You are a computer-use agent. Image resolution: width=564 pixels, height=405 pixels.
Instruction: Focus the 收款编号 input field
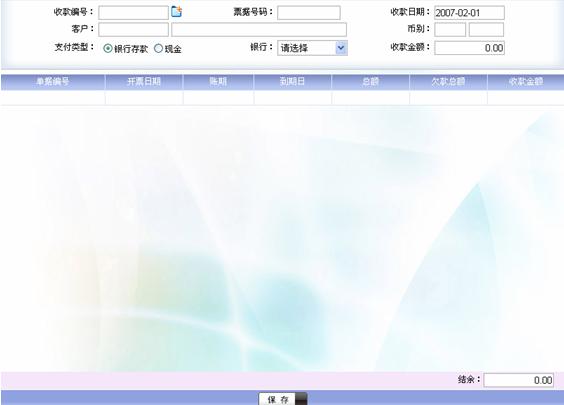pos(133,13)
